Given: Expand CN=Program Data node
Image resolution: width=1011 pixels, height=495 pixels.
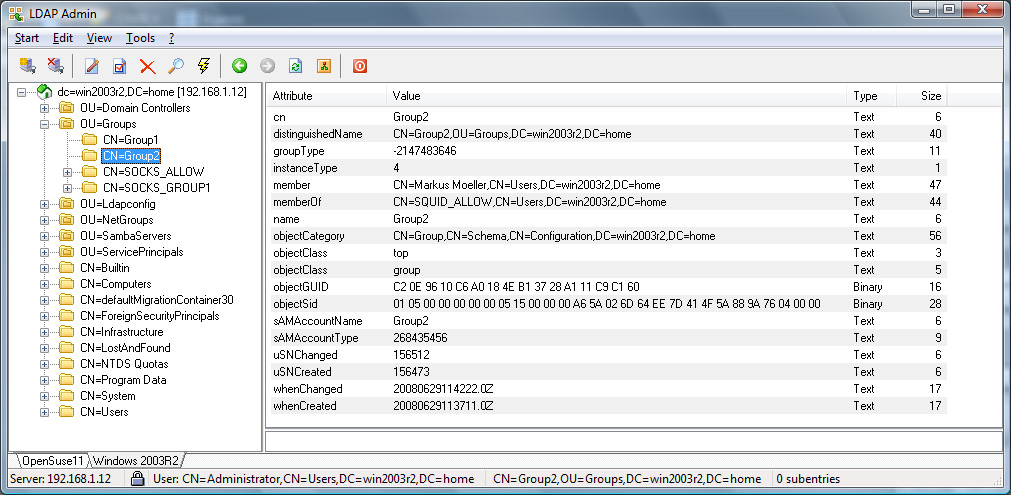Looking at the screenshot, I should coord(44,380).
